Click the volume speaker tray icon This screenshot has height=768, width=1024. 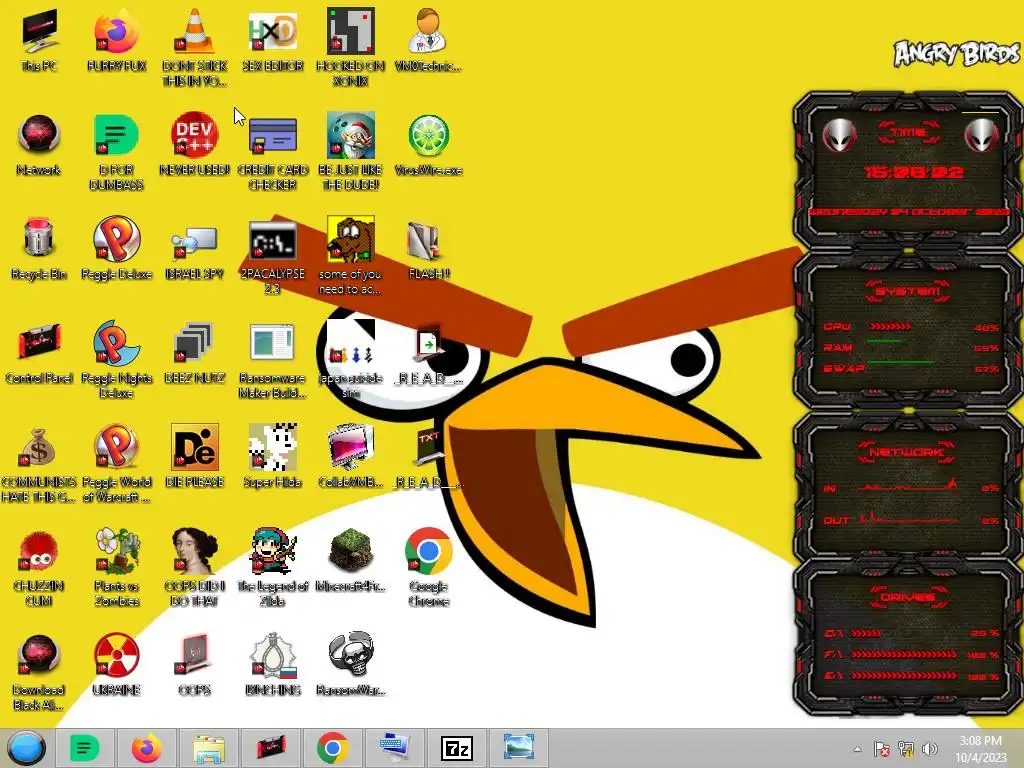930,749
